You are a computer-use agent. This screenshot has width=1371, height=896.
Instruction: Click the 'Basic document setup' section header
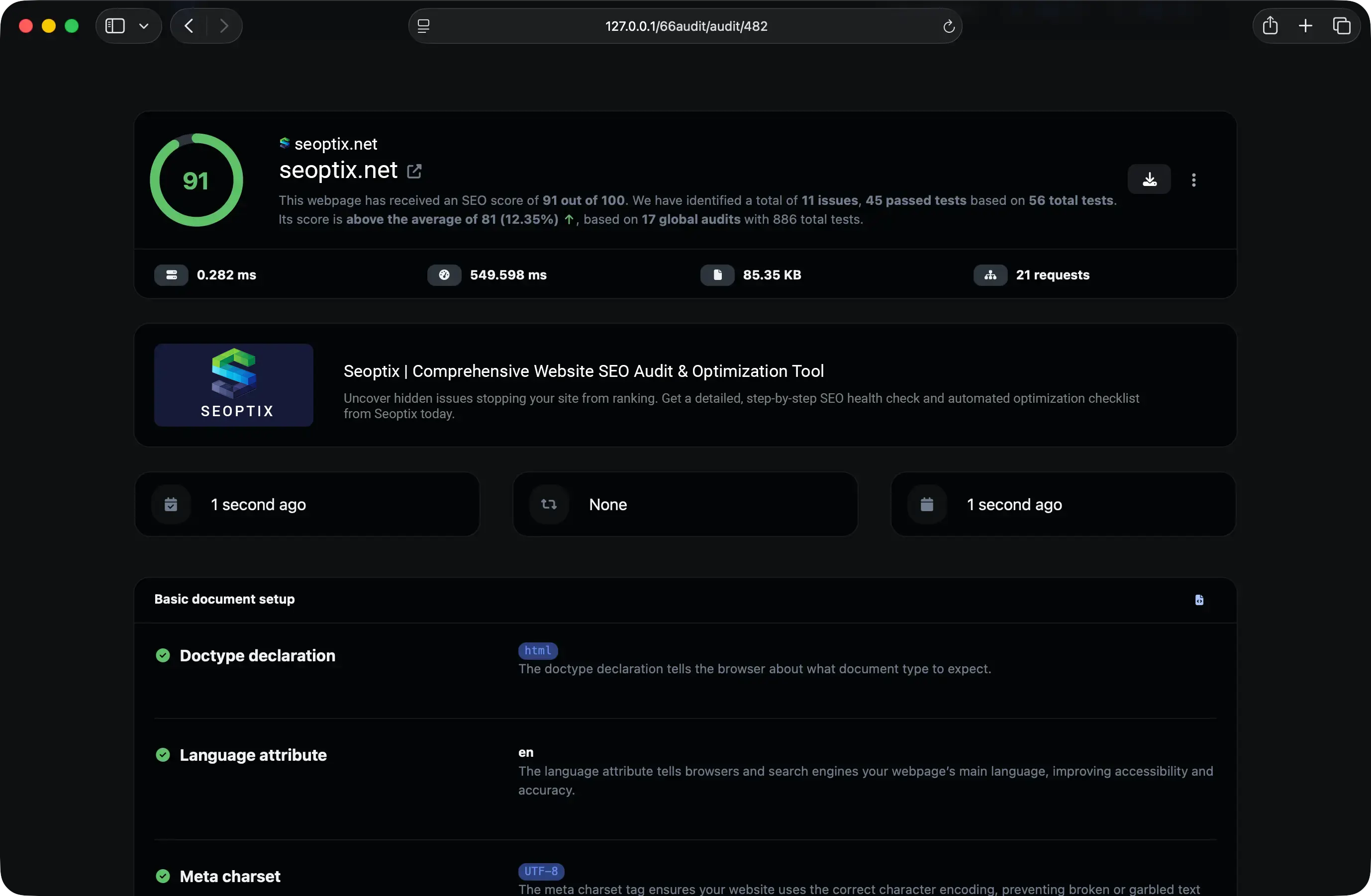pyautogui.click(x=225, y=599)
